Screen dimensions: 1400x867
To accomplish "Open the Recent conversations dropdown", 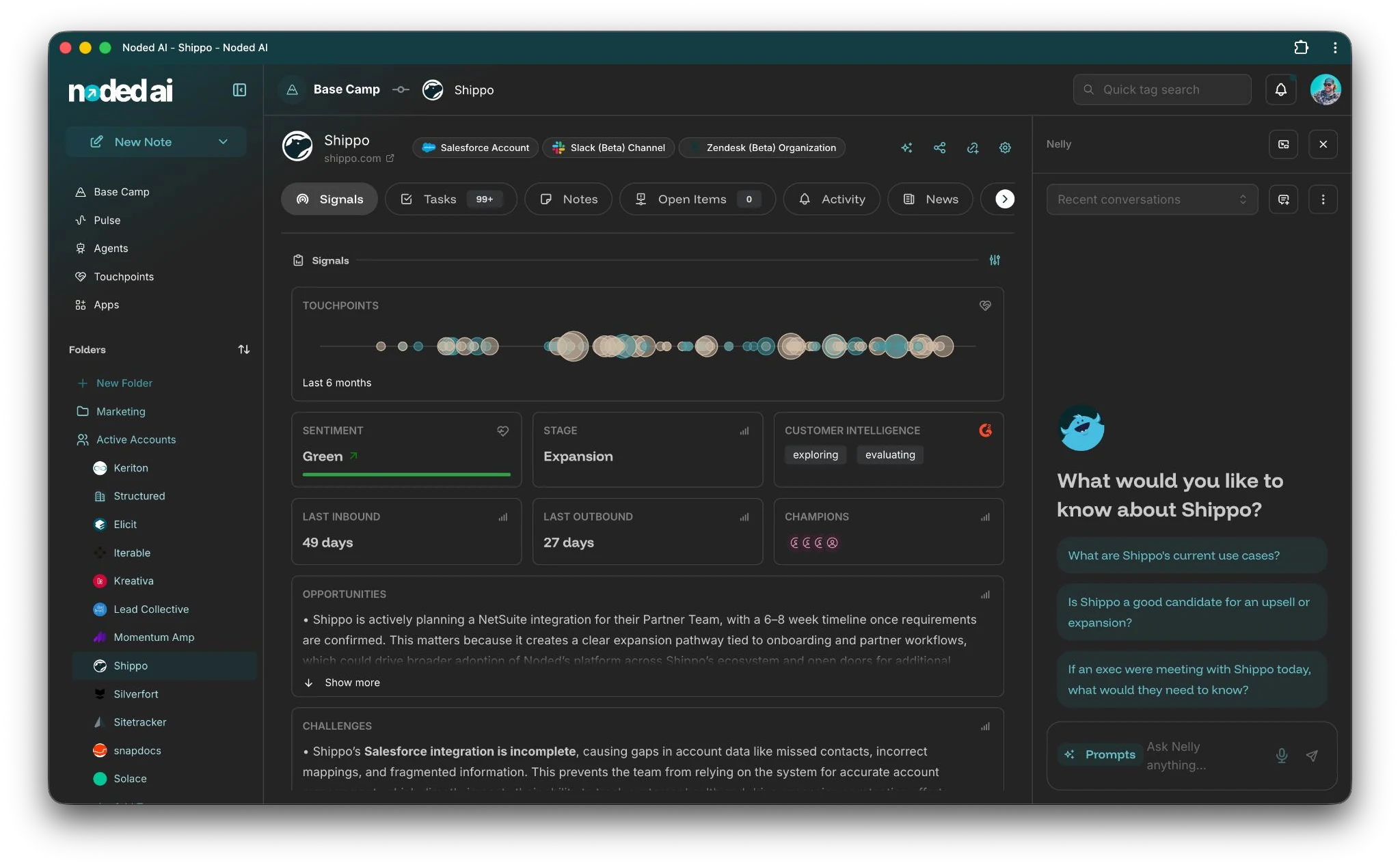I will tap(1152, 199).
